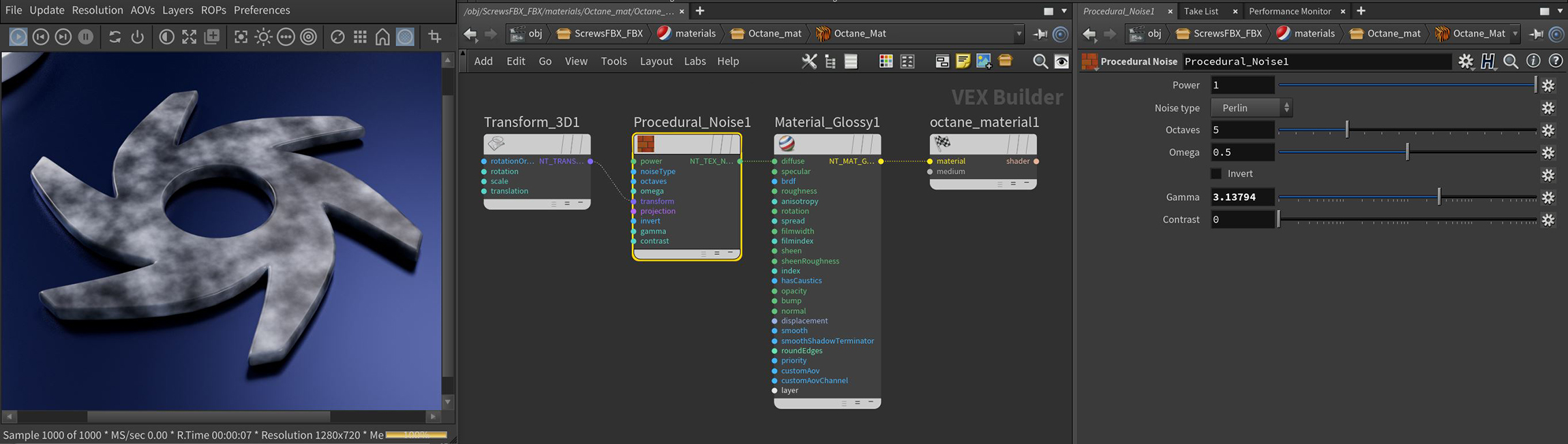Screen dimensions: 1568x444
Task: Open the parameter help question mark icon
Action: pos(1556,61)
